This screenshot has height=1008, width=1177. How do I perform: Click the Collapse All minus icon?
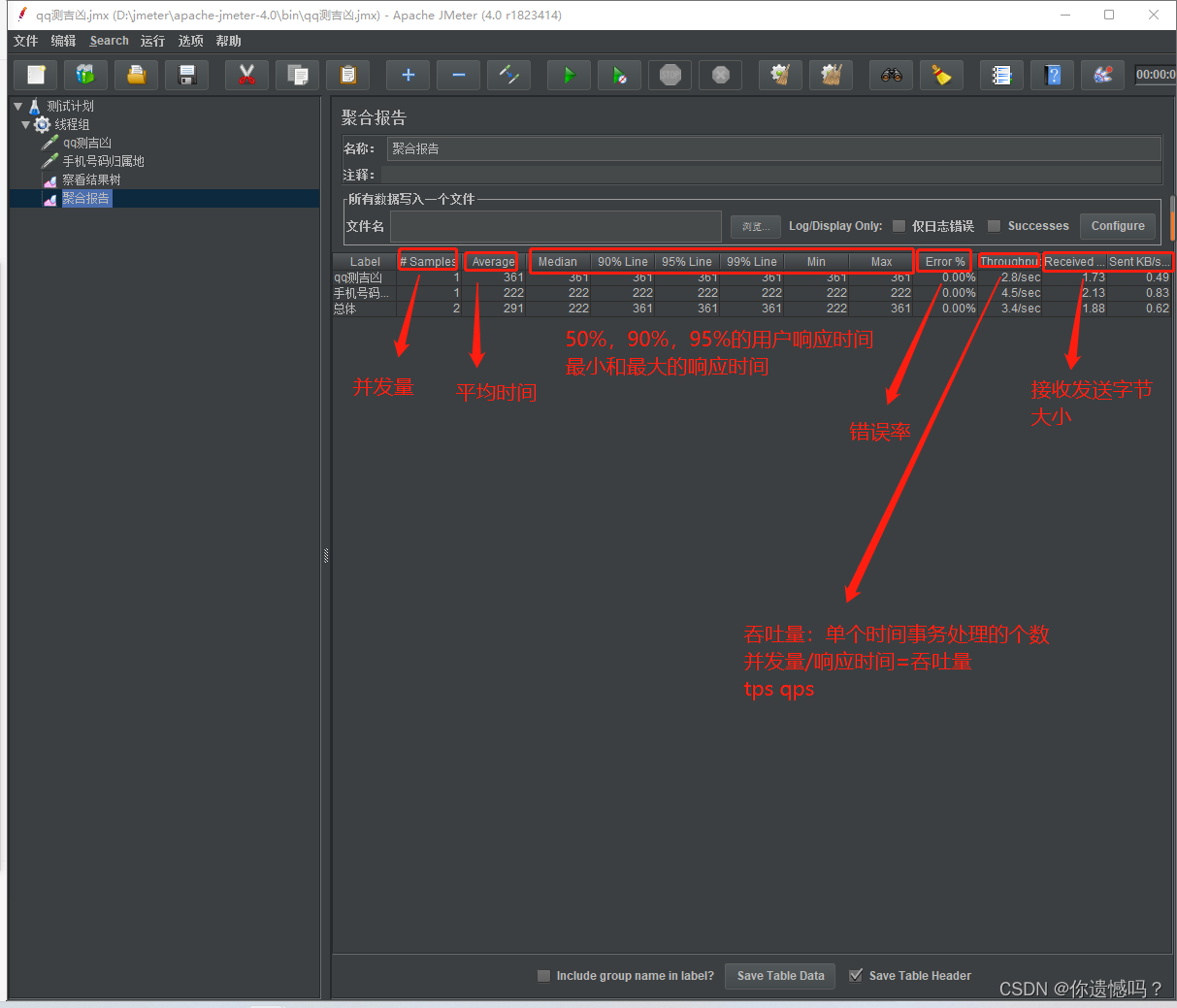(x=459, y=75)
